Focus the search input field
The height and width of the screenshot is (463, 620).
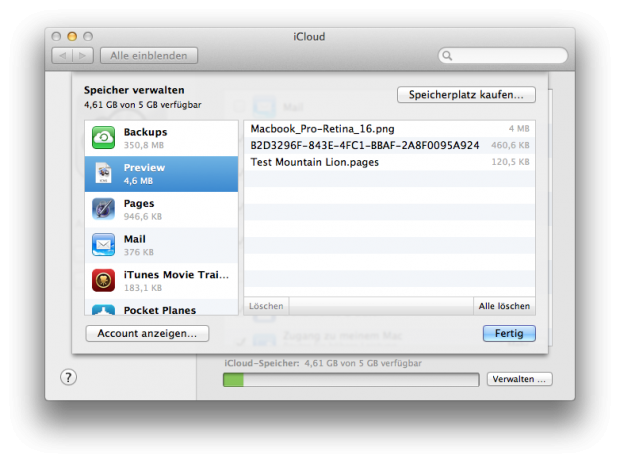[503, 55]
